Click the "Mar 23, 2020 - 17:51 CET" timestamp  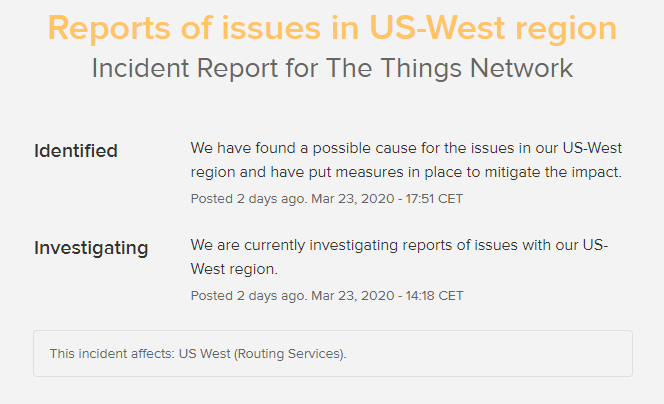click(x=387, y=199)
